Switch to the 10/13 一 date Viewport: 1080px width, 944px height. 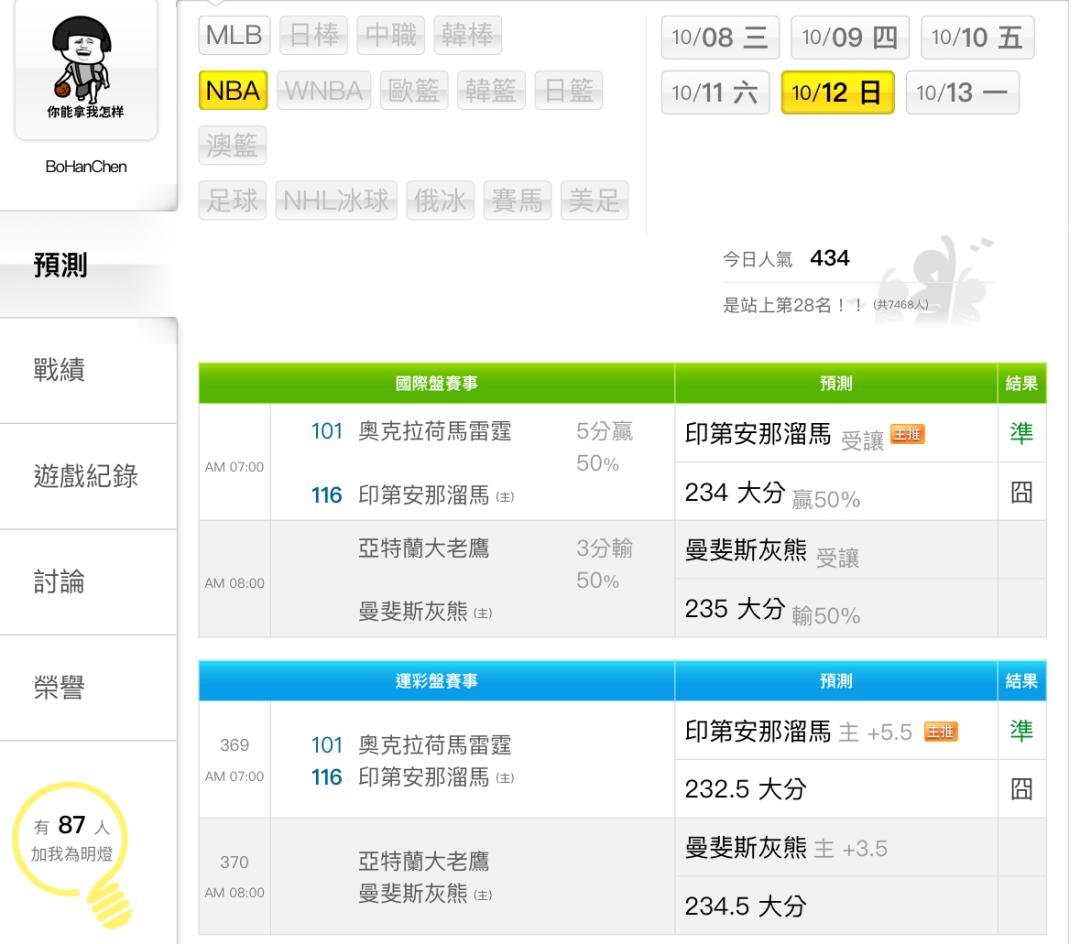pos(956,93)
